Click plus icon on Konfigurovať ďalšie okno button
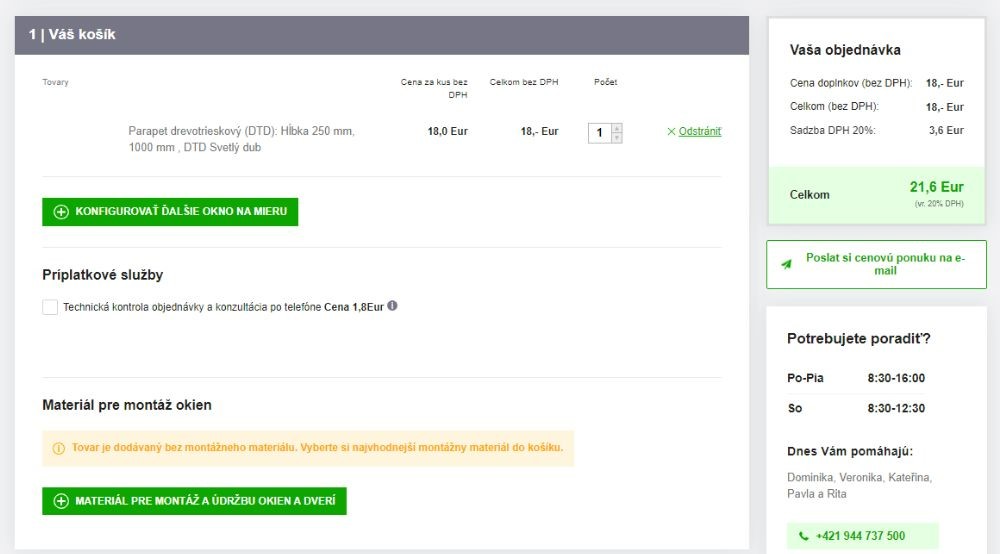Screen dimensions: 1000x554 61,212
